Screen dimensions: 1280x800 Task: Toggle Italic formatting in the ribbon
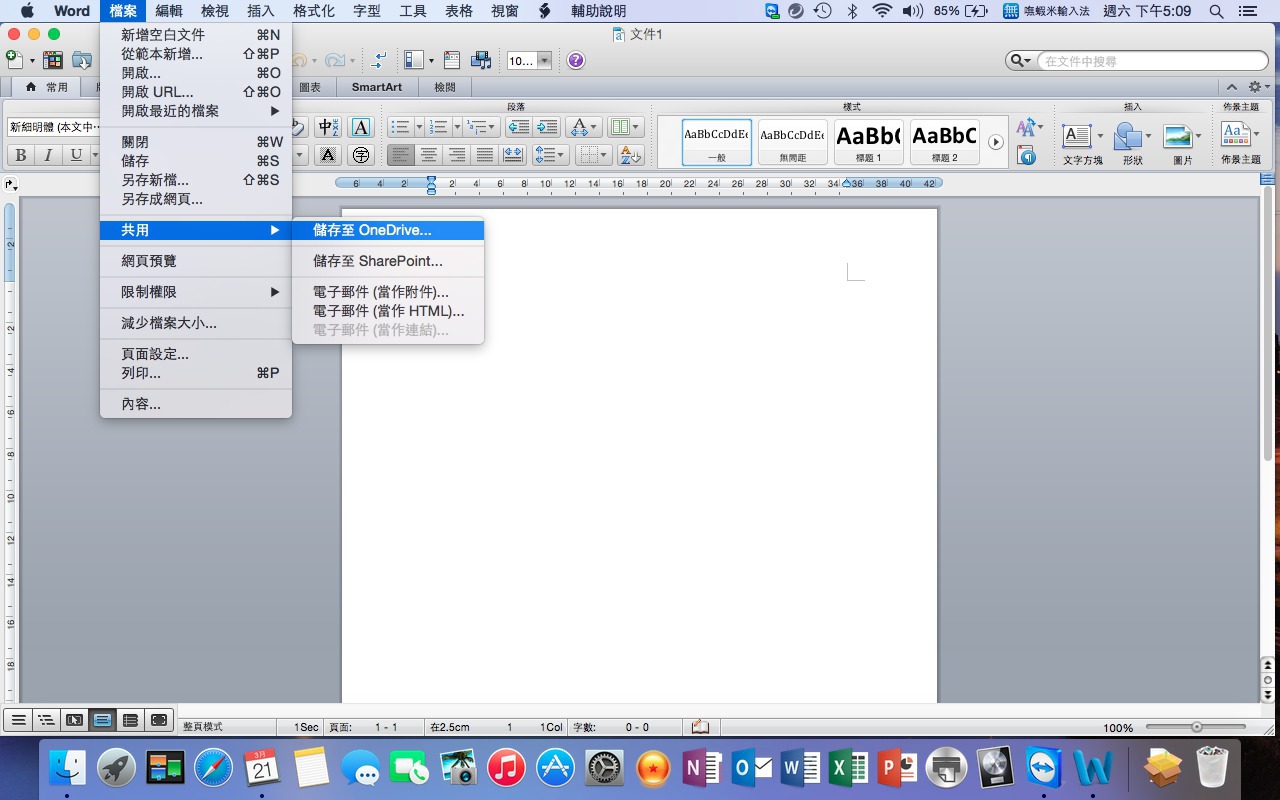point(47,155)
